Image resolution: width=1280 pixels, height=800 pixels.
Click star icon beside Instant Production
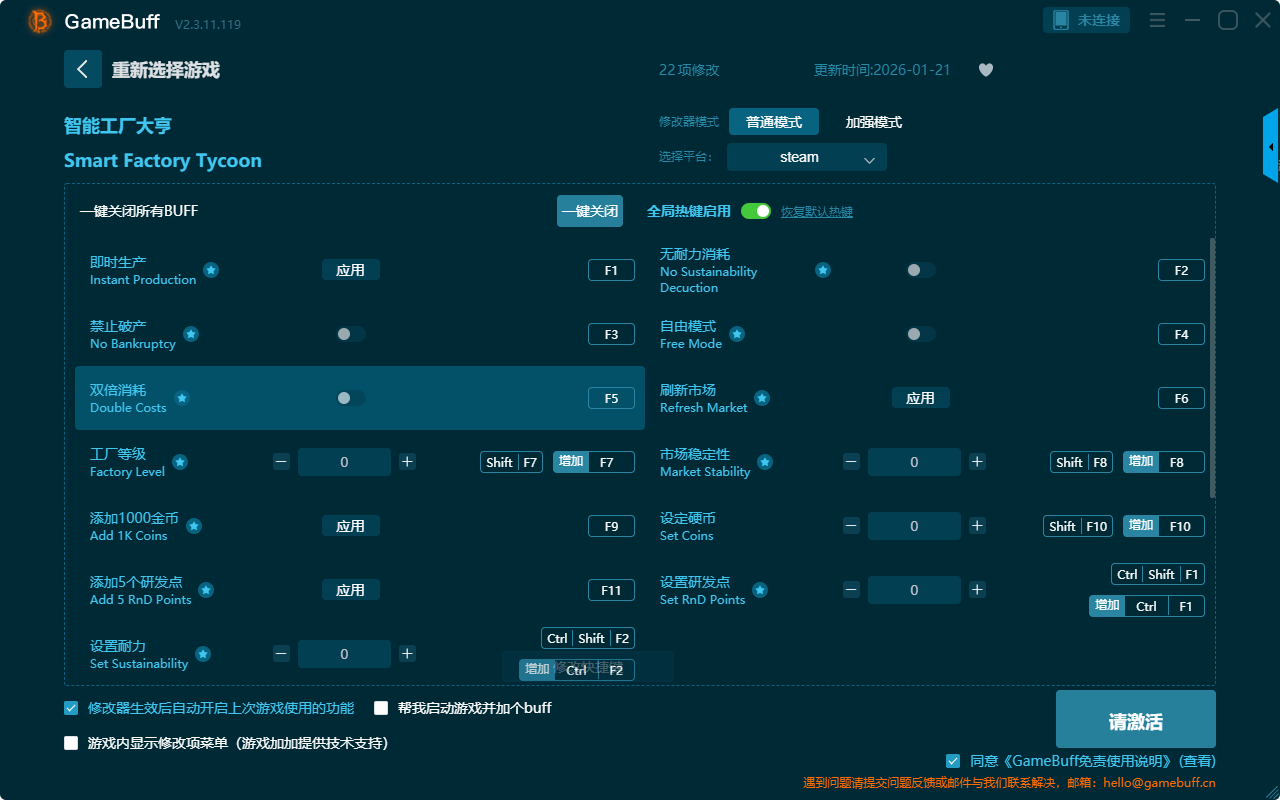(211, 270)
